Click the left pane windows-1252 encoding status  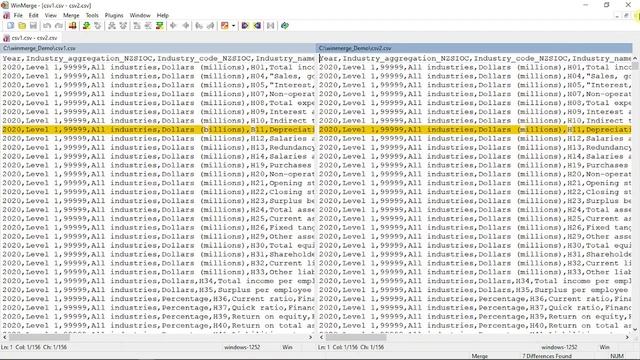242,347
